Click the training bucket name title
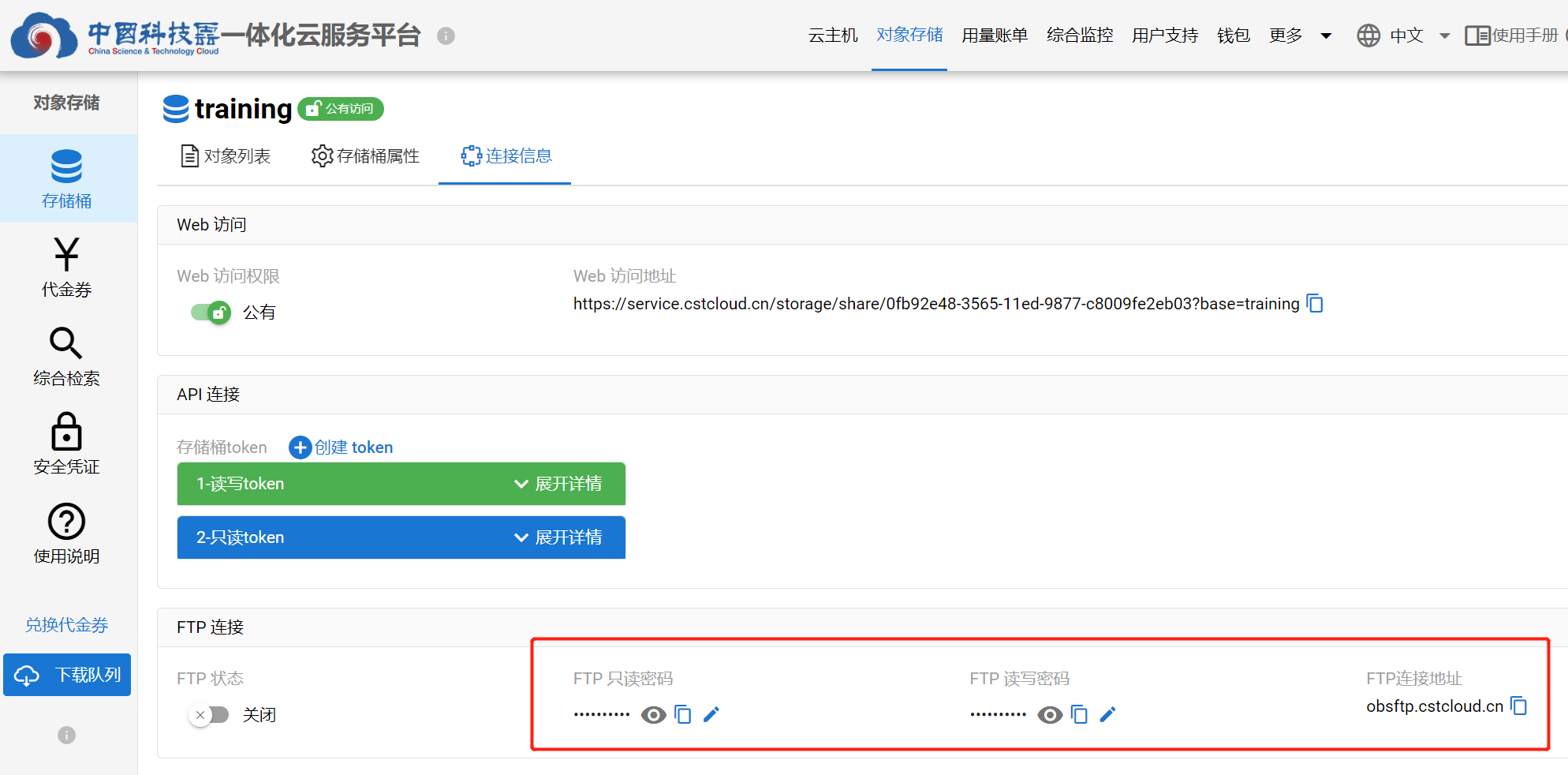 click(243, 109)
